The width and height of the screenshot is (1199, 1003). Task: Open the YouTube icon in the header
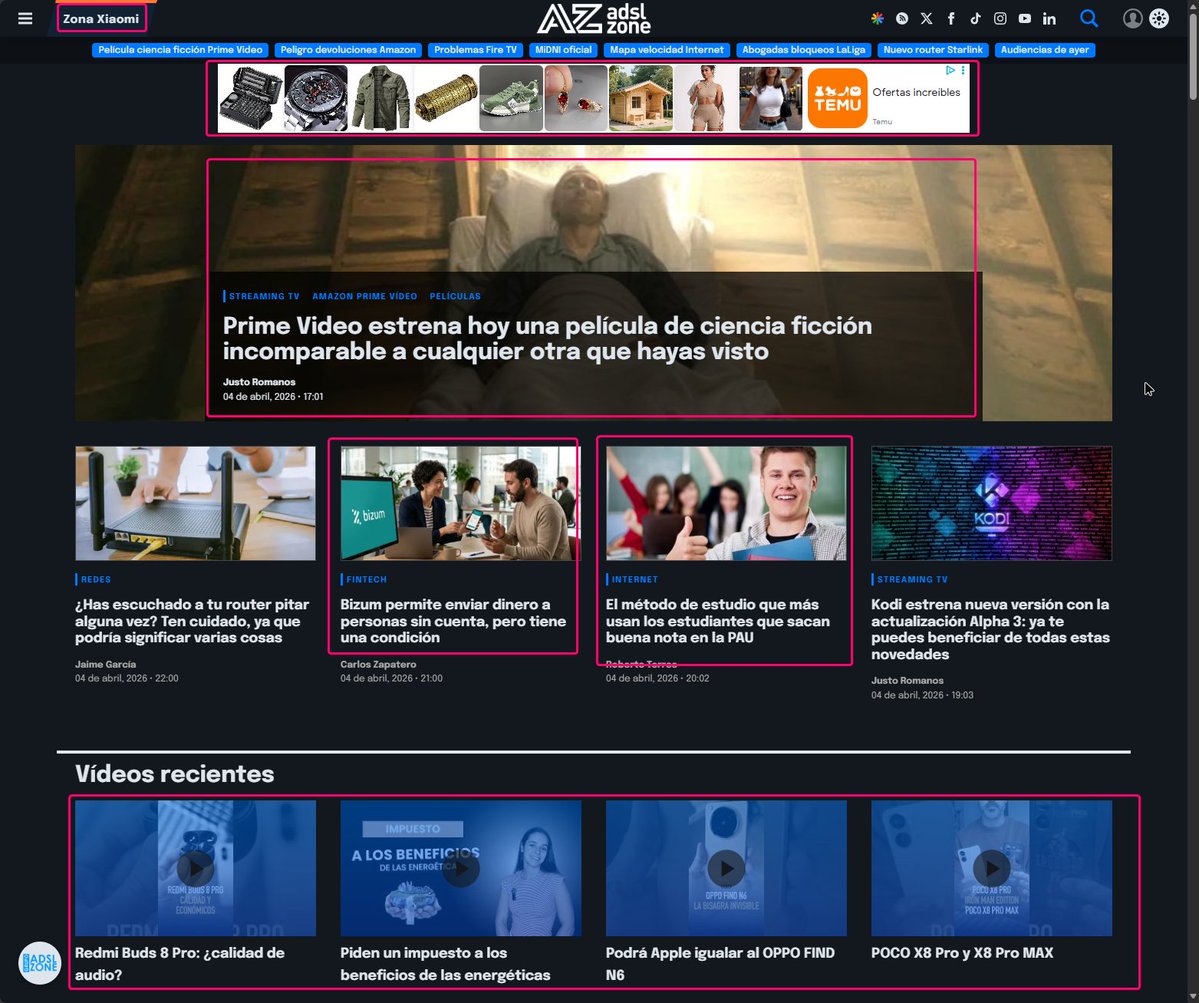tap(1024, 18)
